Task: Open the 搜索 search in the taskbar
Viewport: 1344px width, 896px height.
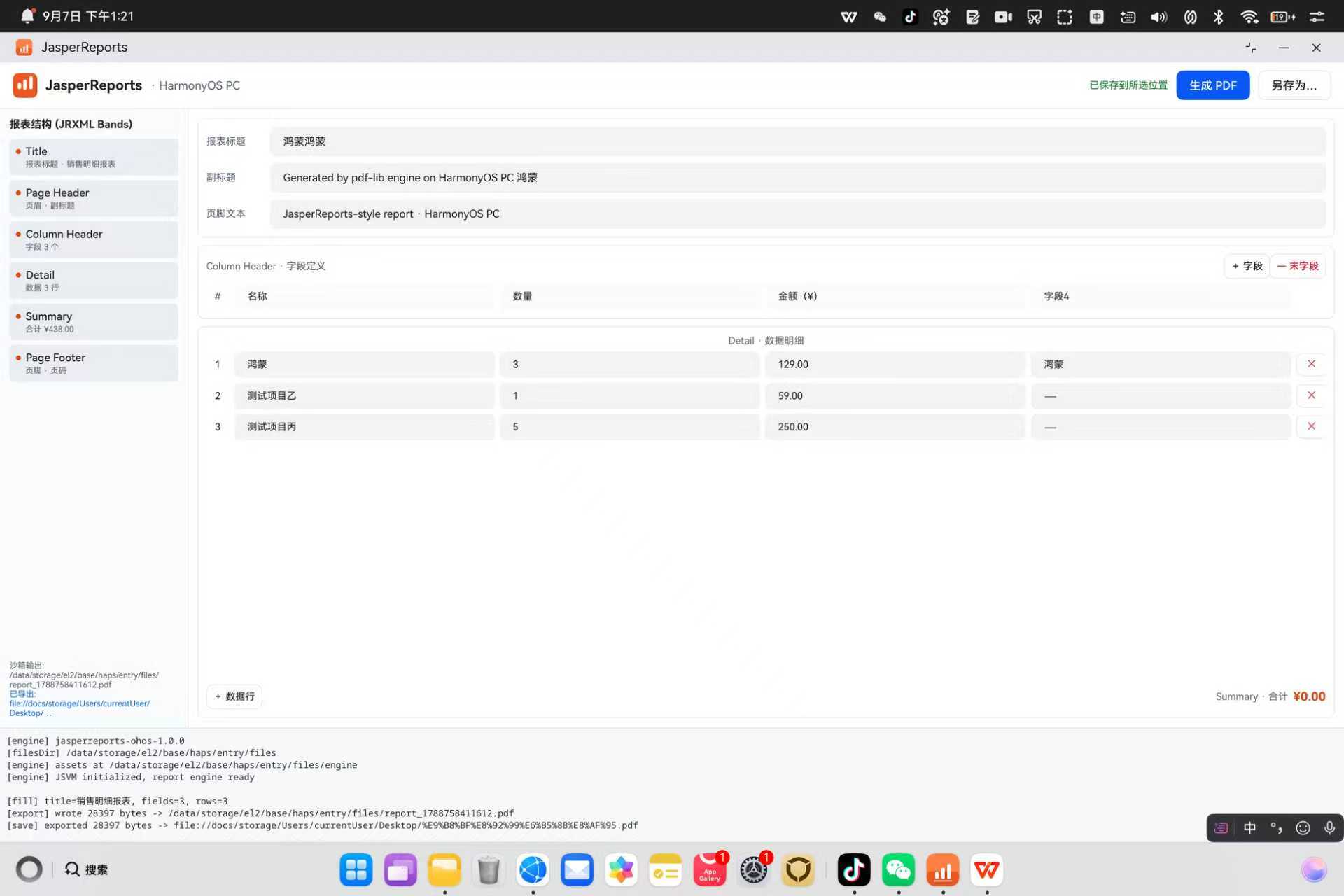Action: (x=86, y=869)
